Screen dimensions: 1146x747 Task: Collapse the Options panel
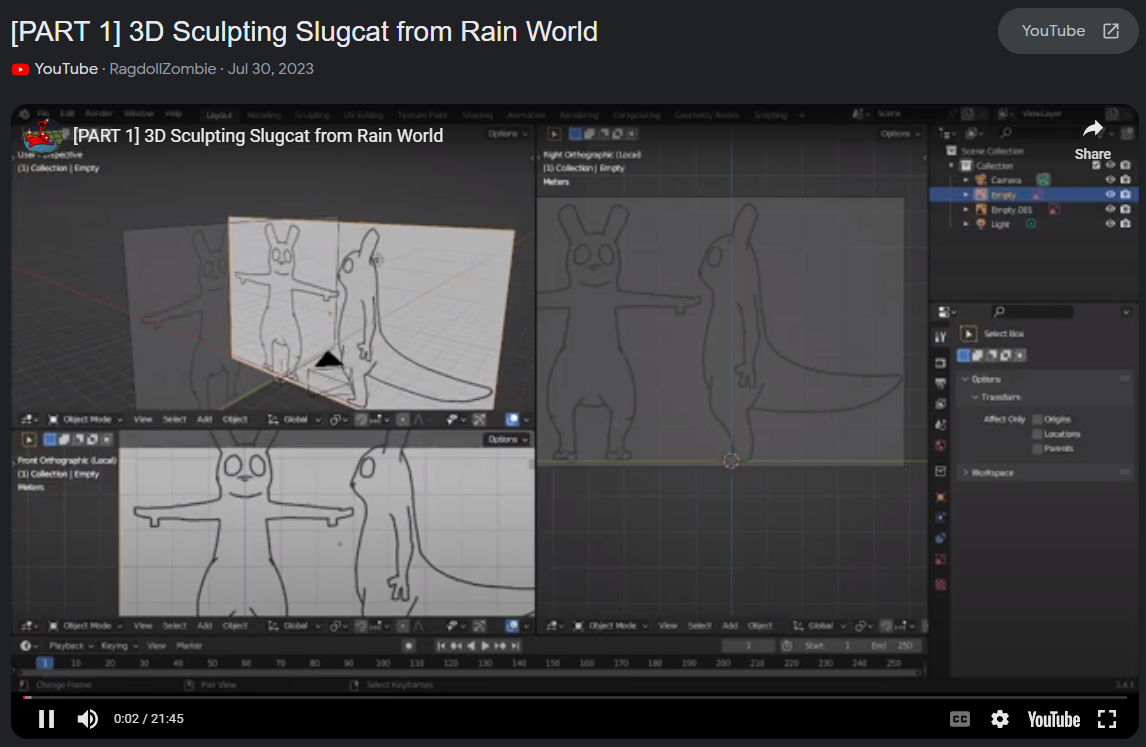pyautogui.click(x=985, y=379)
